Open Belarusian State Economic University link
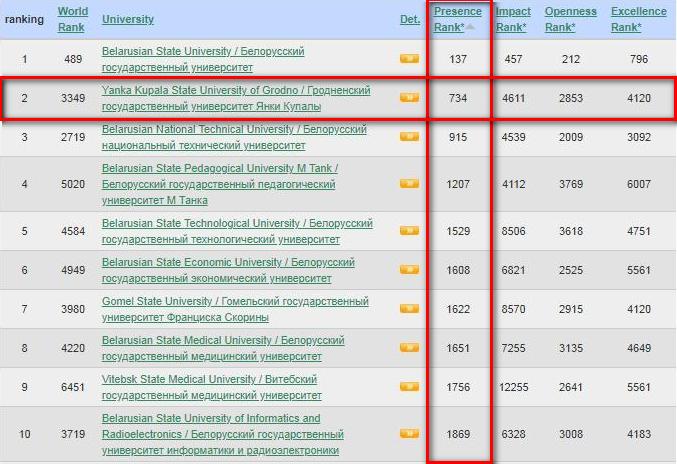This screenshot has width=677, height=464. 228,270
